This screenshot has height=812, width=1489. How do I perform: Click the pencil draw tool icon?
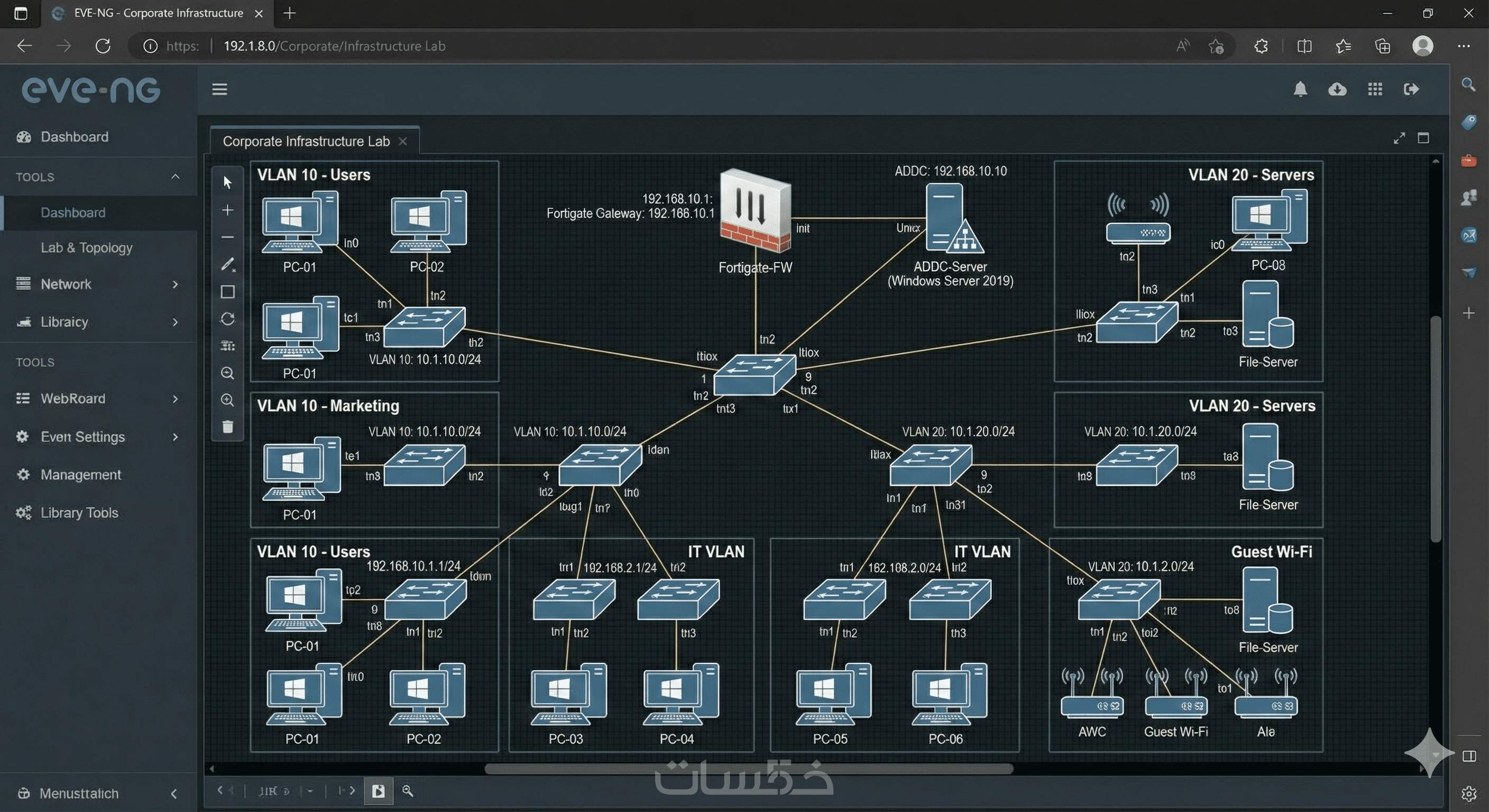(227, 264)
